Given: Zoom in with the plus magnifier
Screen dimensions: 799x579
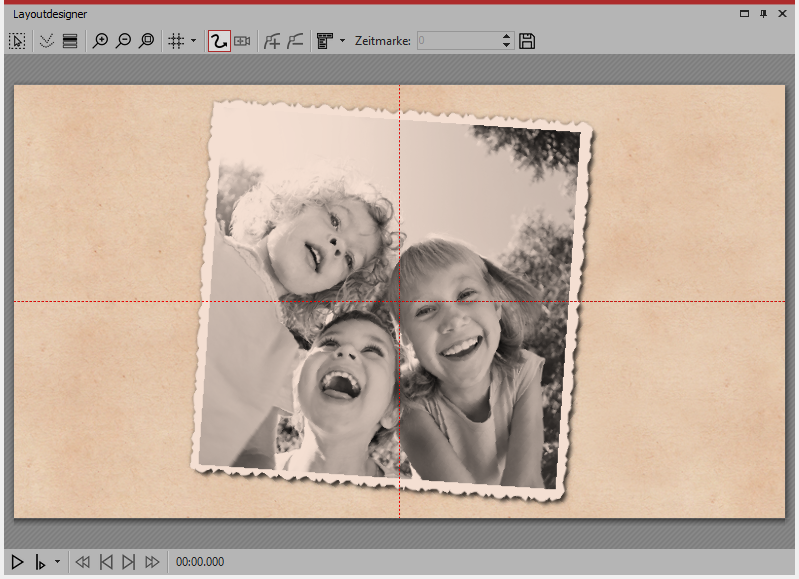Looking at the screenshot, I should [x=100, y=41].
